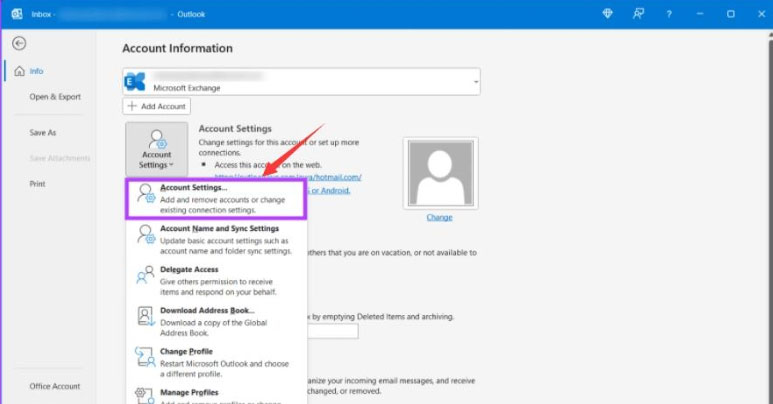Go back using the circled arrow
The height and width of the screenshot is (404, 773).
(19, 43)
